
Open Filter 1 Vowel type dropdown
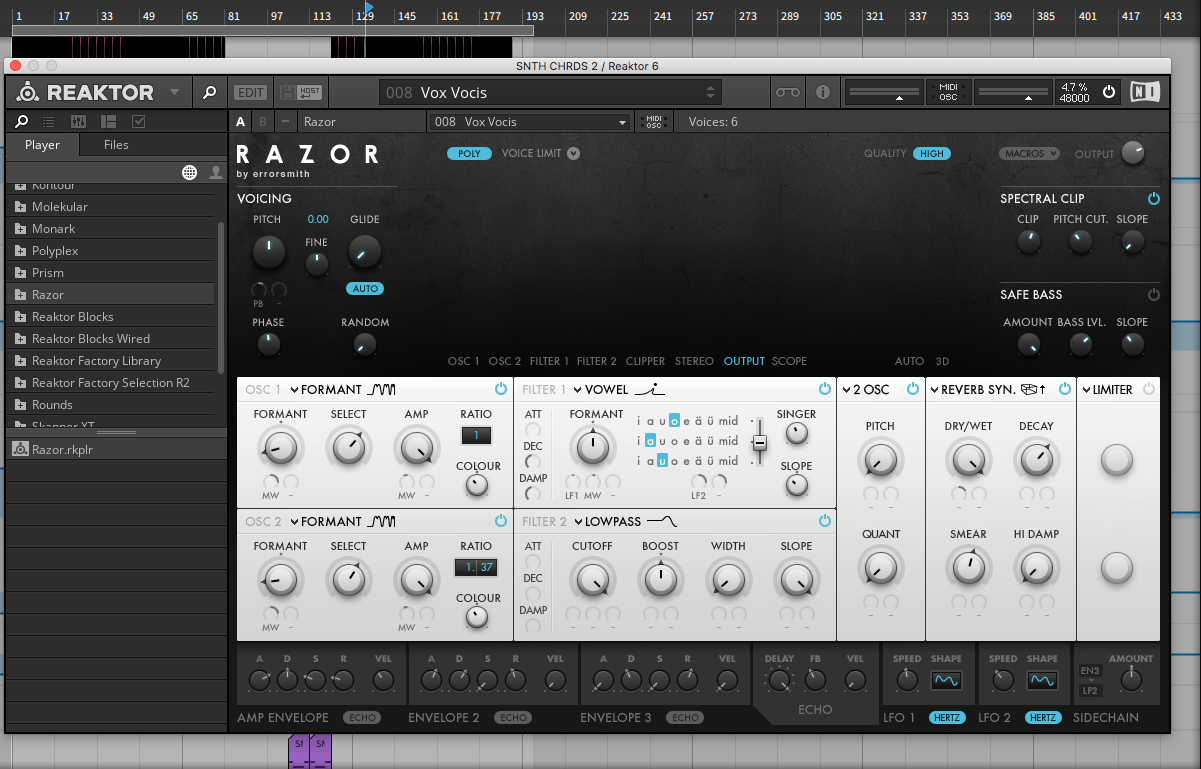(578, 390)
